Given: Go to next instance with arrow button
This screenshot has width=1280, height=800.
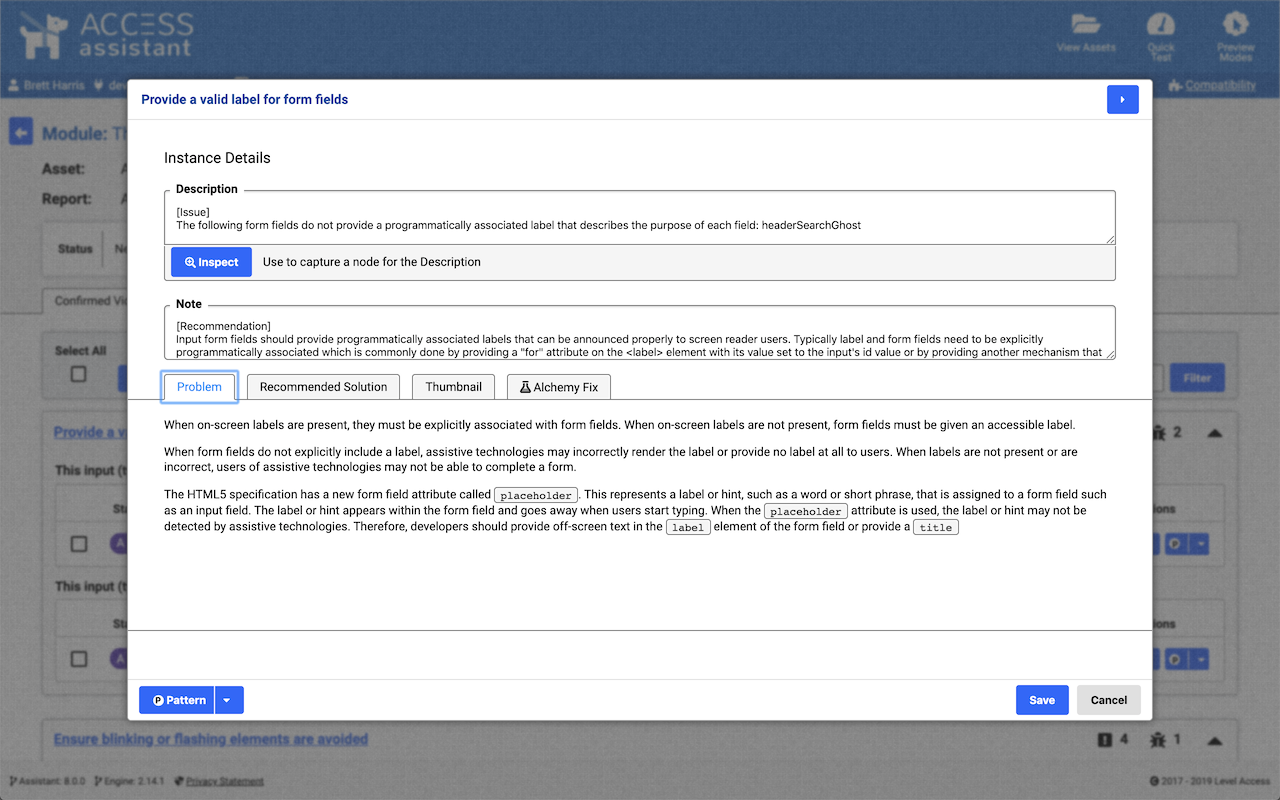Looking at the screenshot, I should coord(1122,99).
